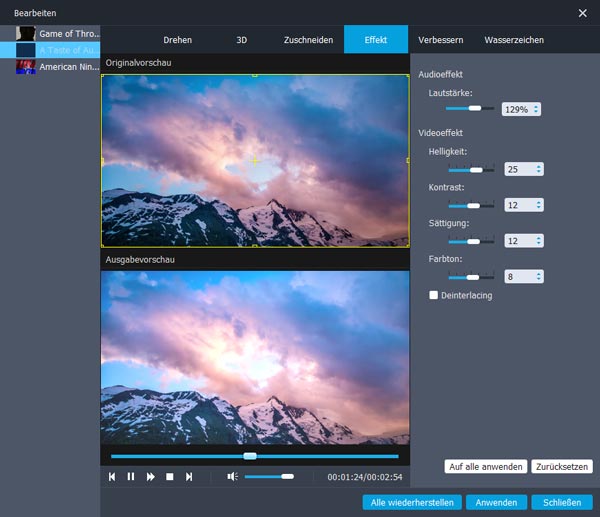Adjust the Lautstärke percentage spinner
The width and height of the screenshot is (600, 517).
point(536,109)
